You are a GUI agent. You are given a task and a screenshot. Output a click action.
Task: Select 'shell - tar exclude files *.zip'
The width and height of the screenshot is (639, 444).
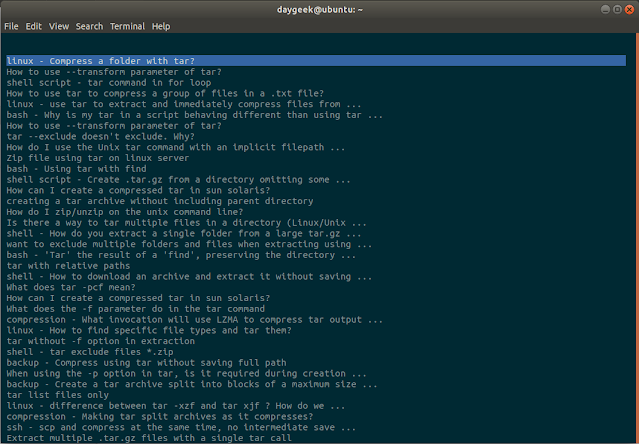90,352
